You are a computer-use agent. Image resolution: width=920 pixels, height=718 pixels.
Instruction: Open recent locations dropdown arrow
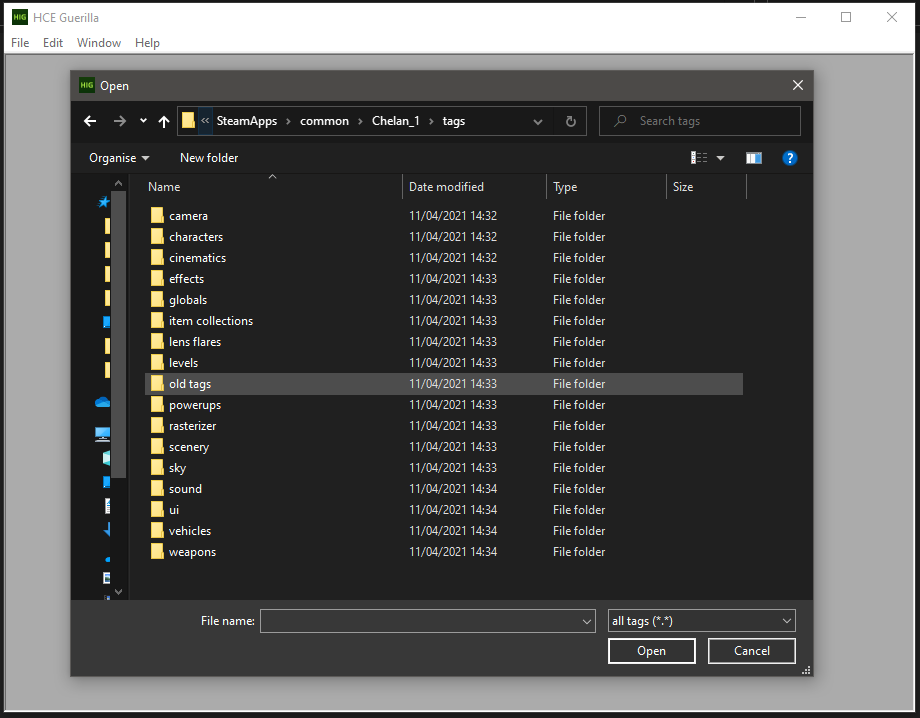[143, 121]
